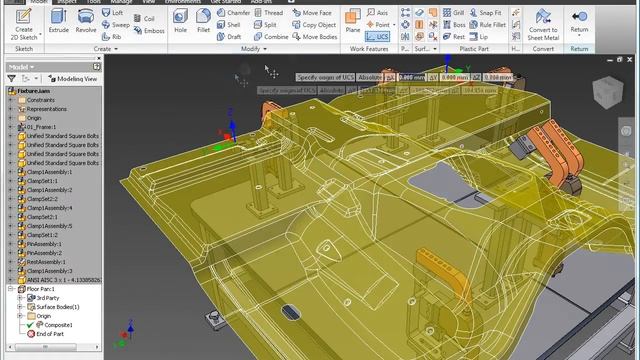Screen dimensions: 640x360
Task: Choose the Loft tool
Action: tap(112, 13)
